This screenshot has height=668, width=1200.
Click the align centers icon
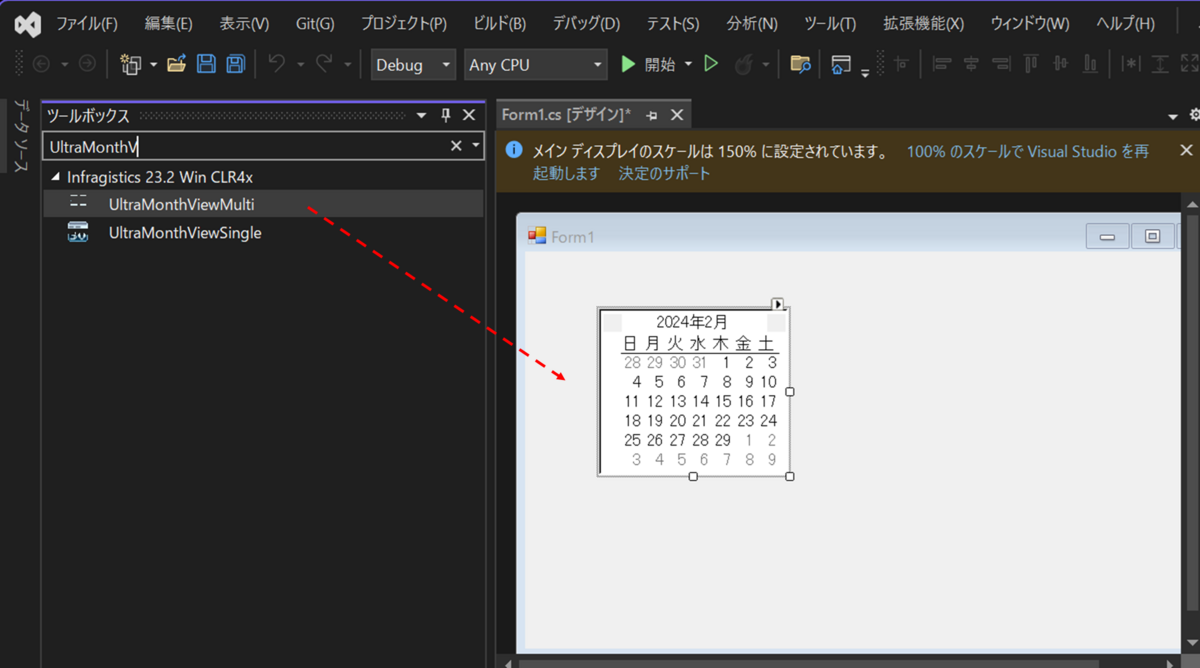[x=971, y=64]
